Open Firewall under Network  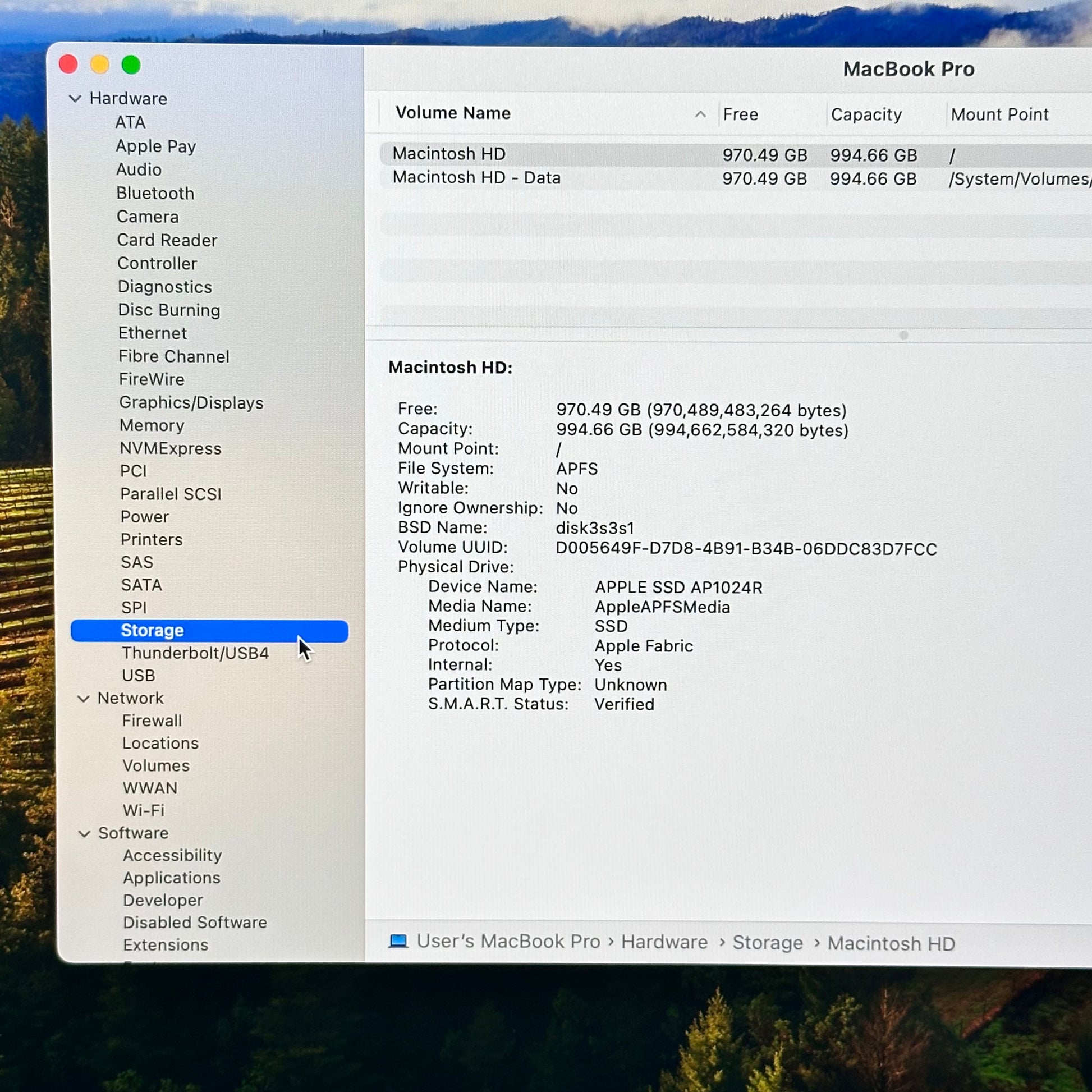tap(152, 721)
